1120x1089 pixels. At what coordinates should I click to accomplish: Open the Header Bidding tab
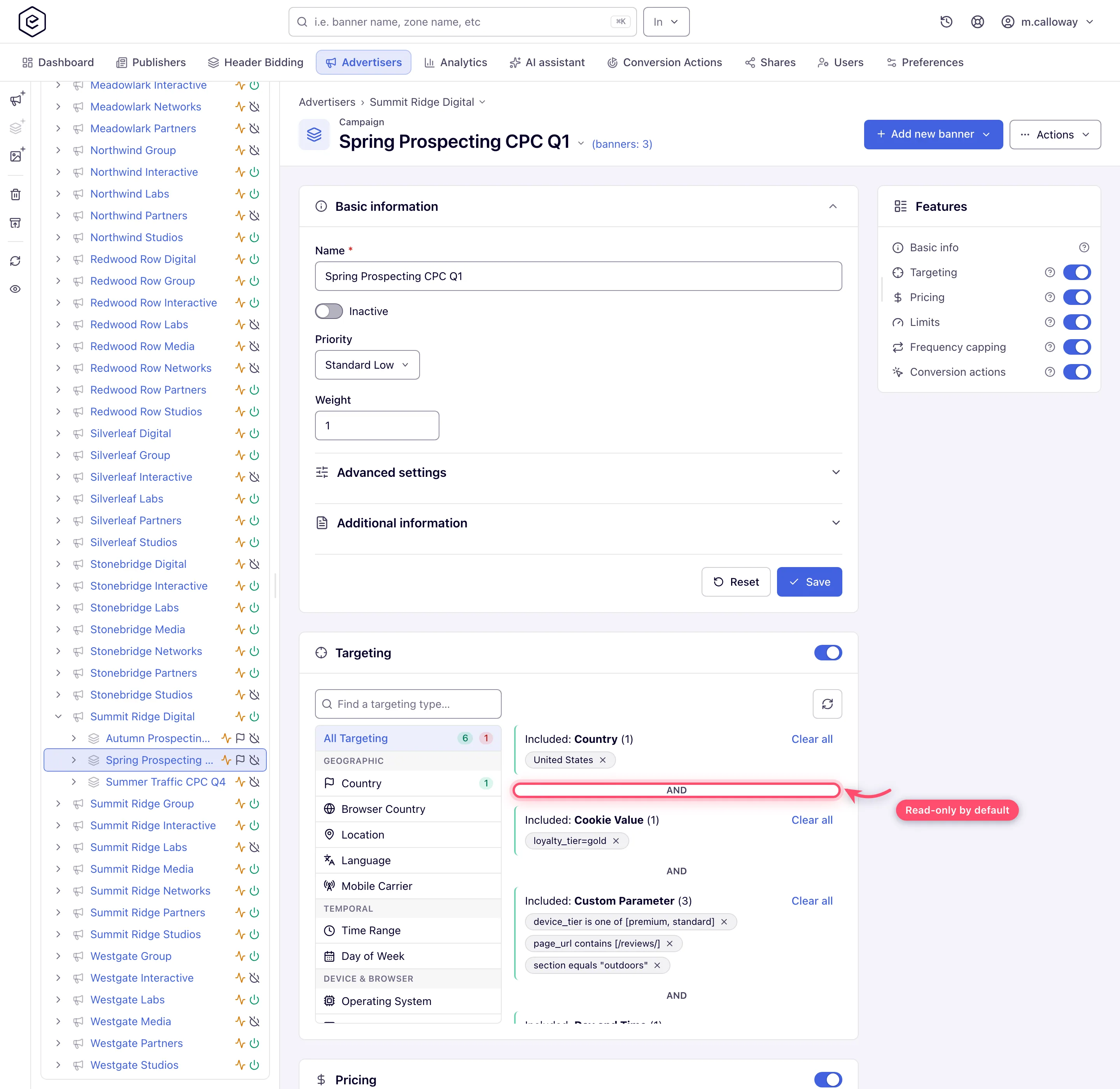pos(255,62)
